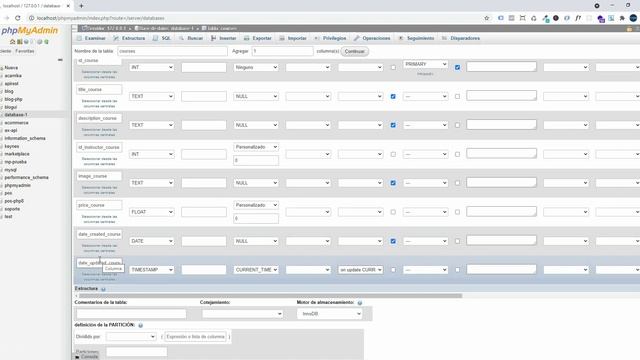Focus custom default value field for price_course
This screenshot has width=640, height=360.
256,218
